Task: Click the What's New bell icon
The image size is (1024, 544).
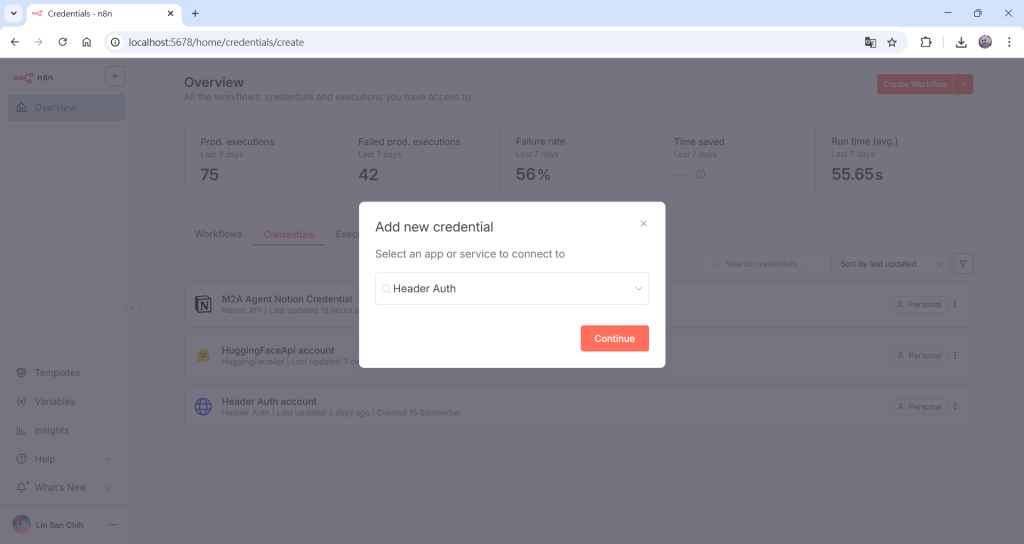Action: [22, 487]
